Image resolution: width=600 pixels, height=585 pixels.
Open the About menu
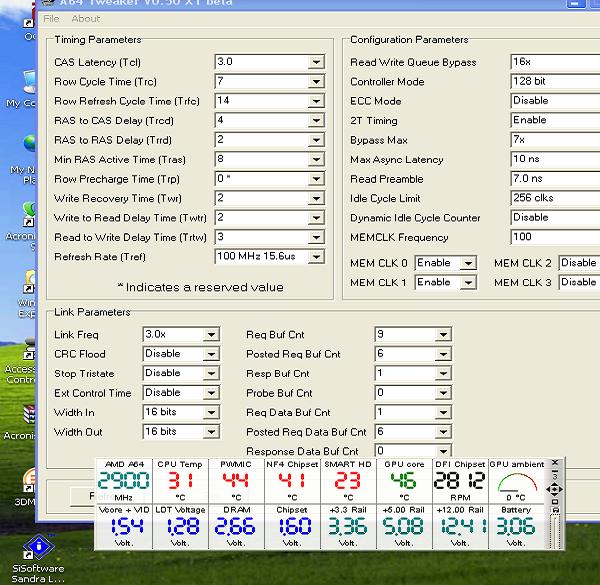[86, 19]
